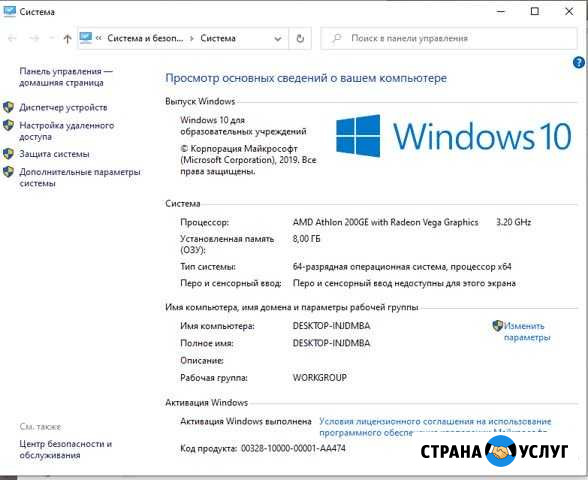Minimize the Система window
This screenshot has width=588, height=480.
click(501, 12)
